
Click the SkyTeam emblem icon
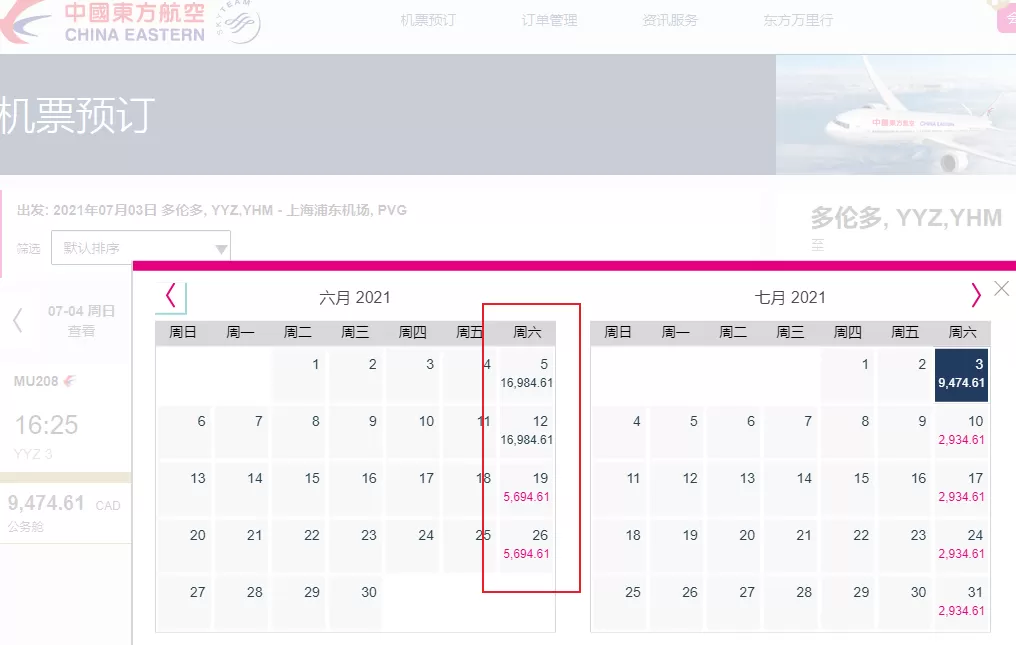pos(240,22)
